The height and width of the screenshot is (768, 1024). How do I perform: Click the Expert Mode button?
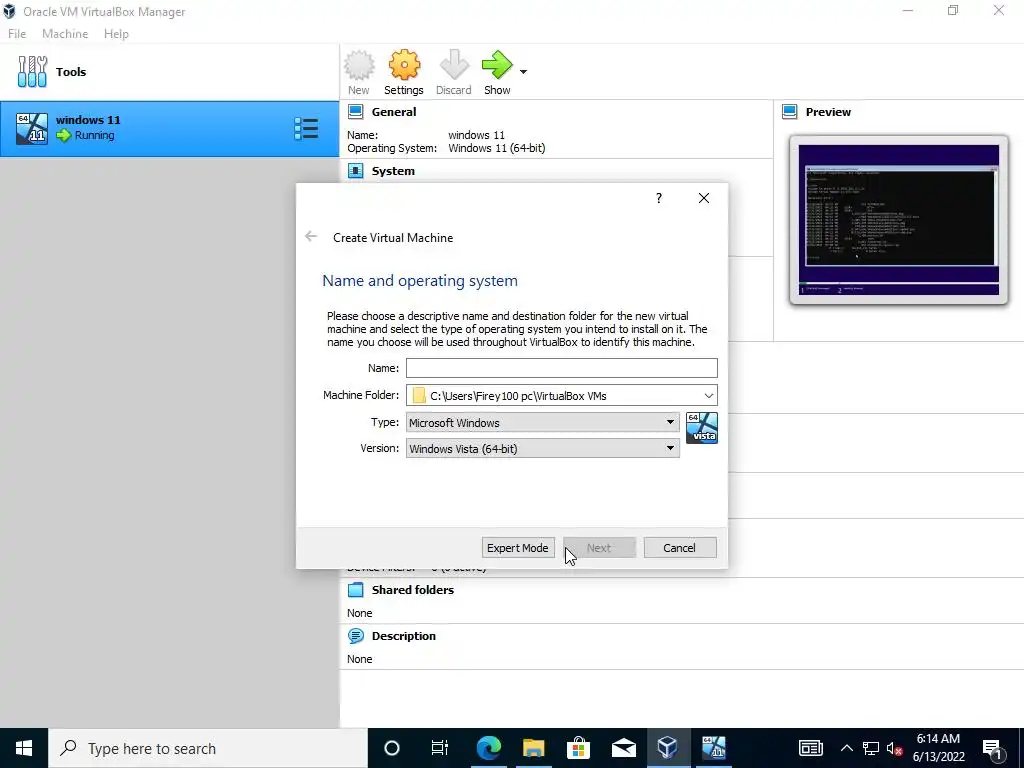pyautogui.click(x=518, y=548)
